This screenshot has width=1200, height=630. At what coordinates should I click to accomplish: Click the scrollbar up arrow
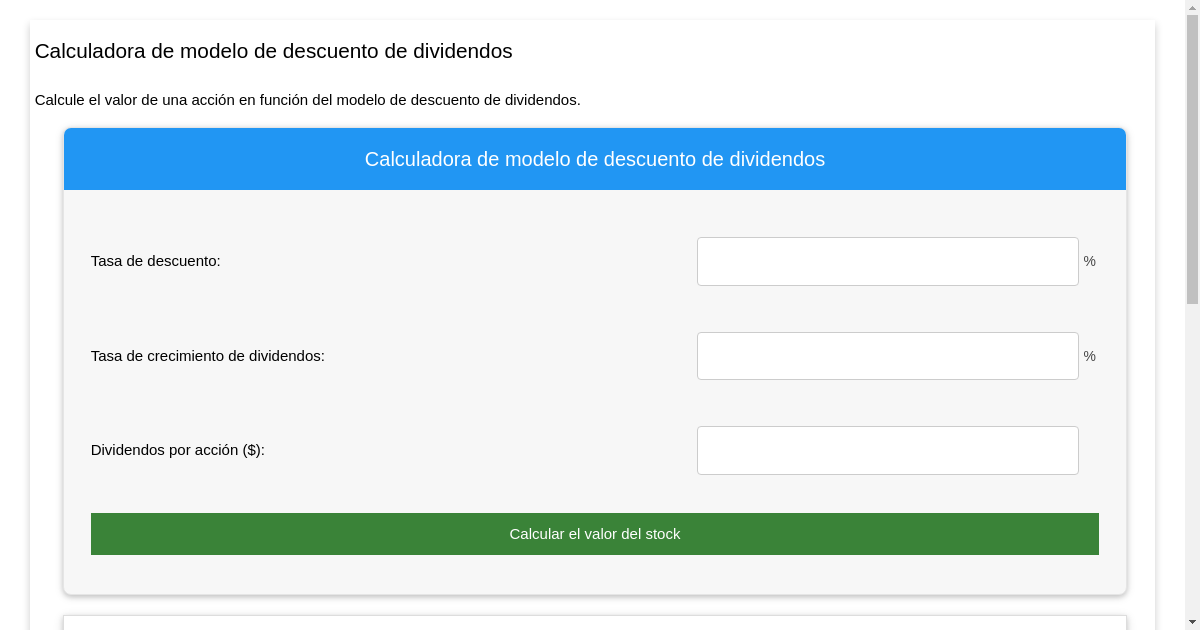coord(1193,6)
